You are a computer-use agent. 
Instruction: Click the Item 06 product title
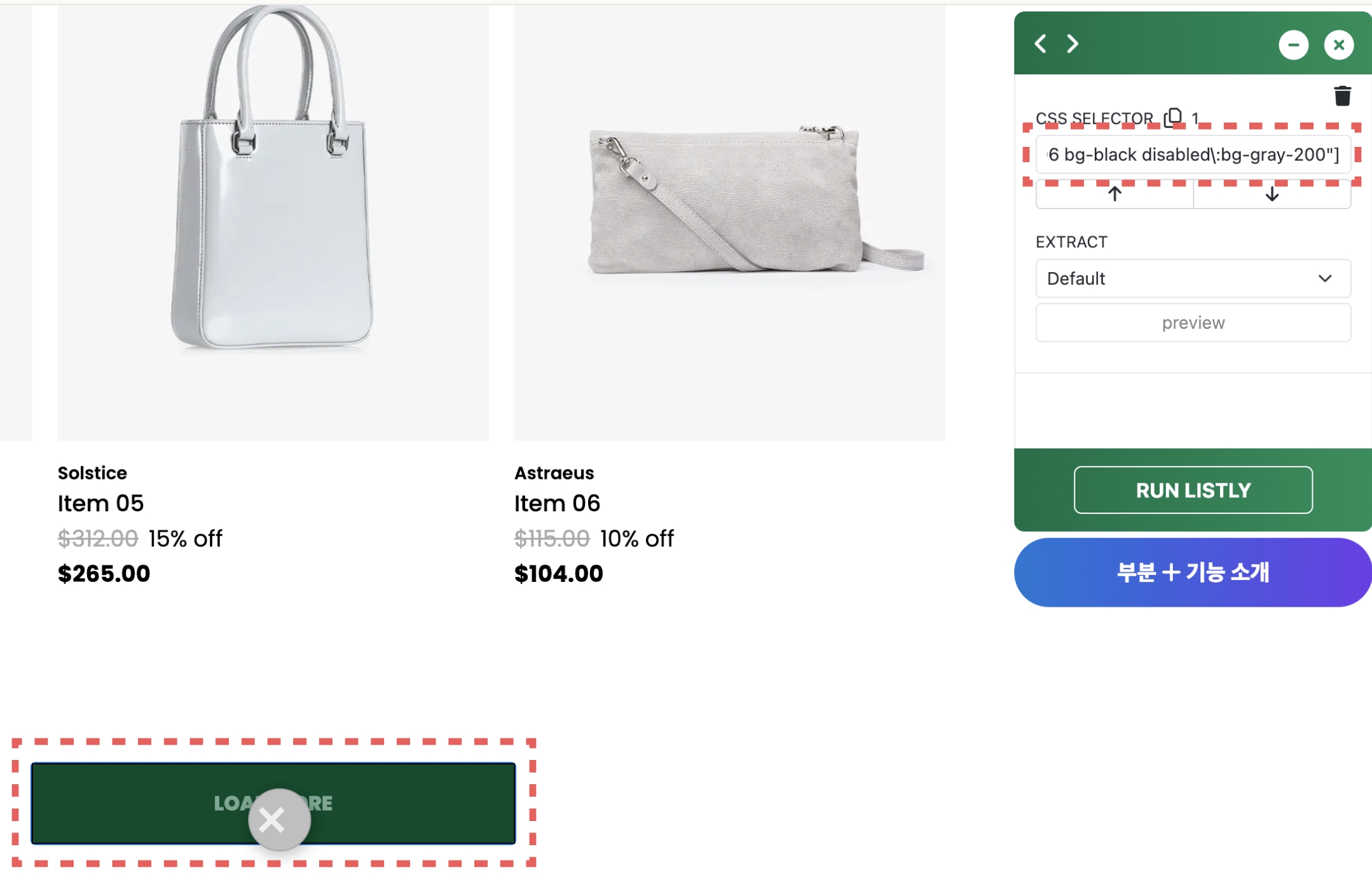[557, 504]
